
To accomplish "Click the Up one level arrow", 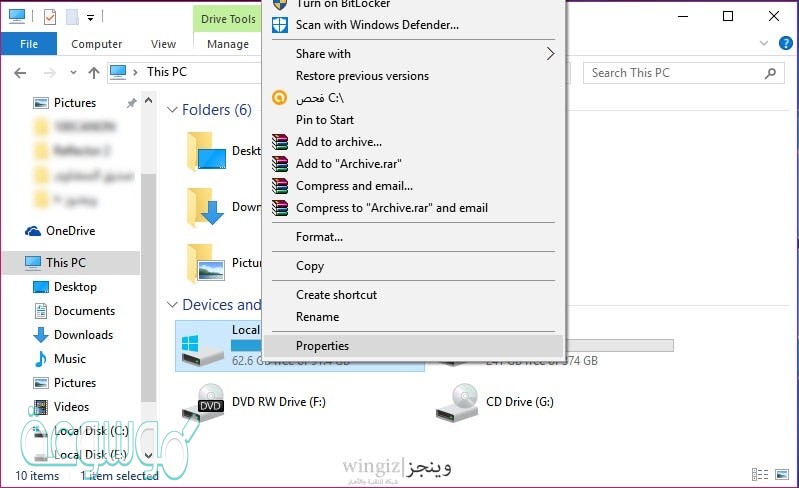I will pyautogui.click(x=94, y=73).
